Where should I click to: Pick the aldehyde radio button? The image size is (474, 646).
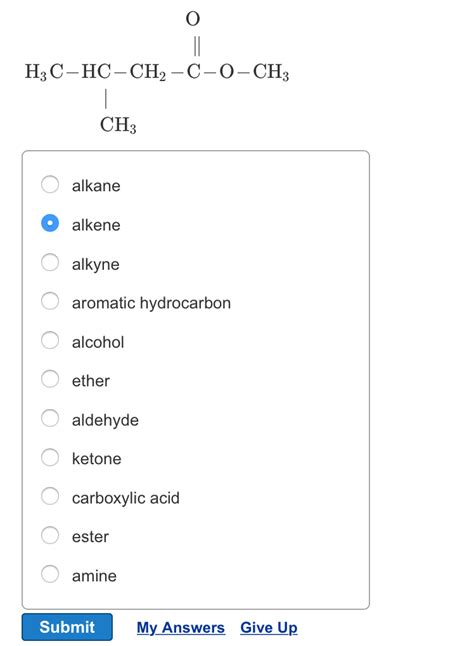[50, 418]
